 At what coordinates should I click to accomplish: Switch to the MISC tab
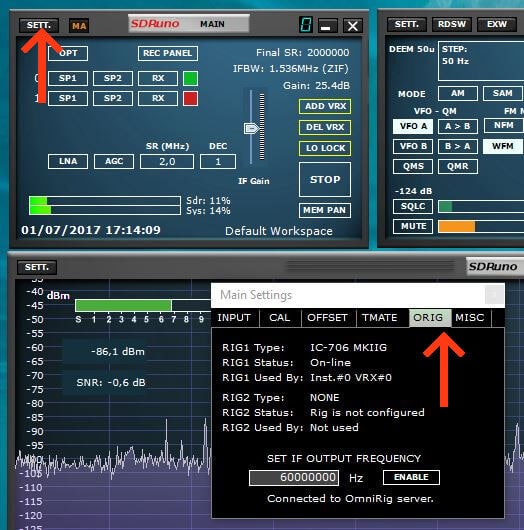coord(470,318)
